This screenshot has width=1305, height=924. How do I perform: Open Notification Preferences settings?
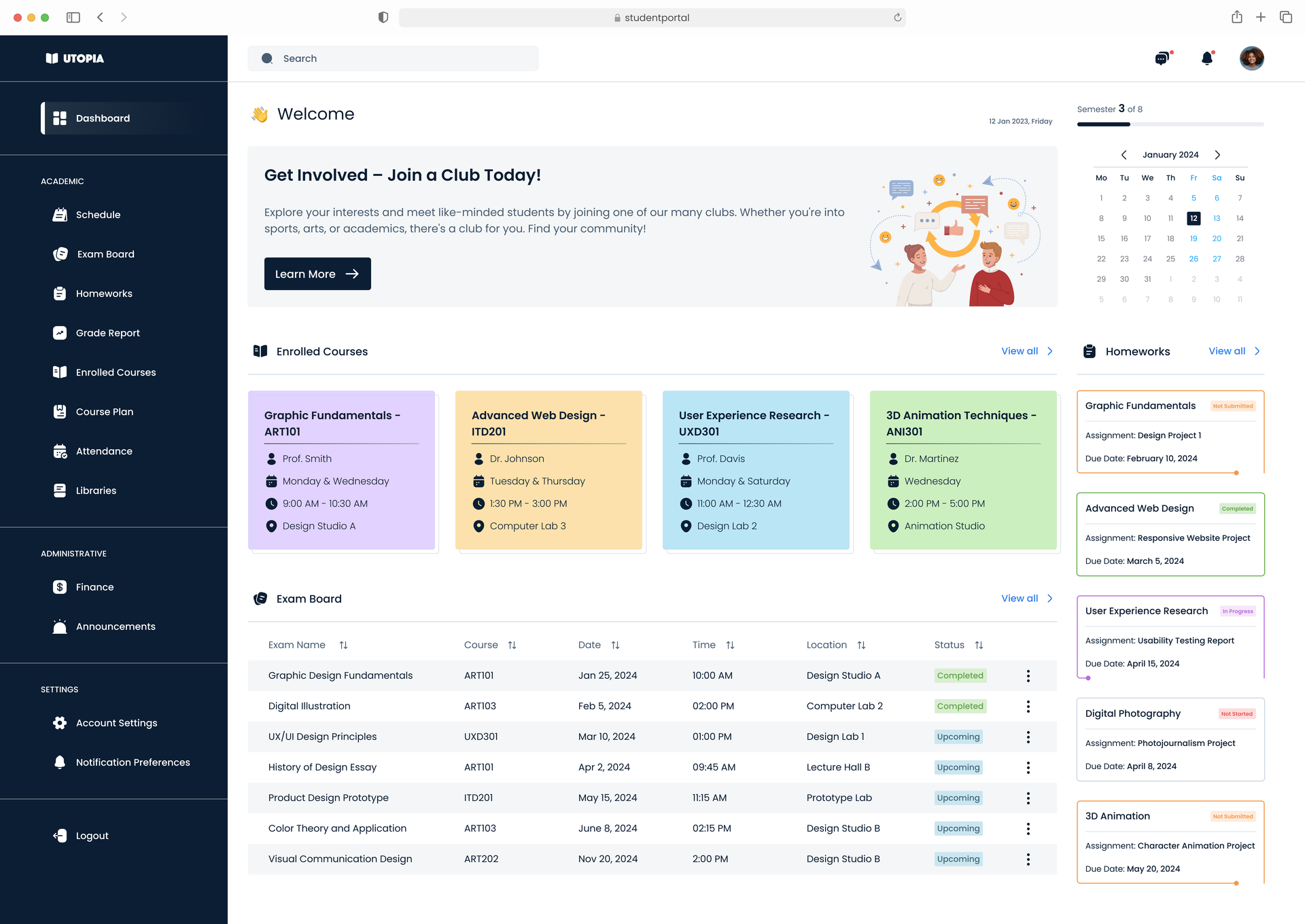(133, 762)
